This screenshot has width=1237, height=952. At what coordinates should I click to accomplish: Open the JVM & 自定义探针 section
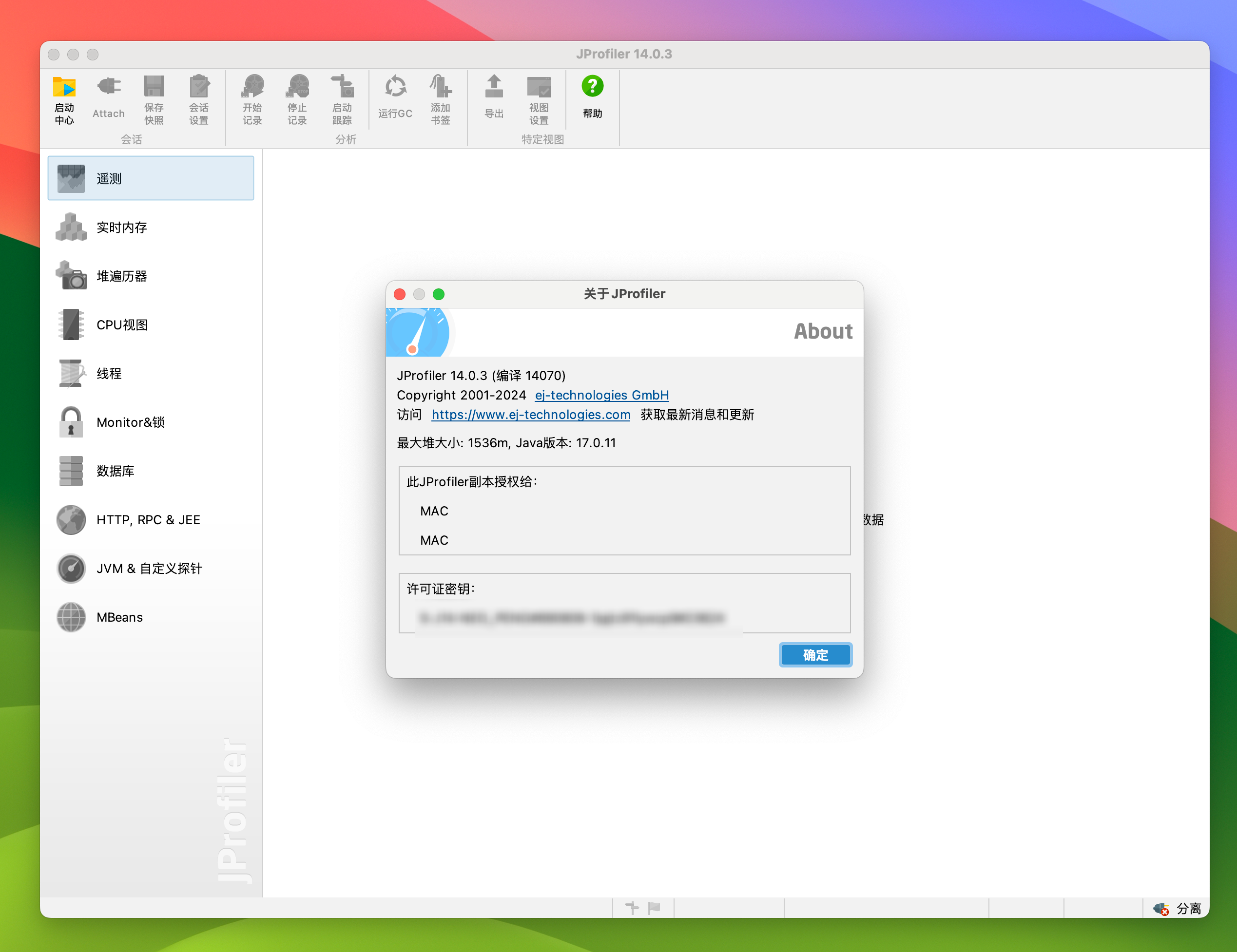151,568
